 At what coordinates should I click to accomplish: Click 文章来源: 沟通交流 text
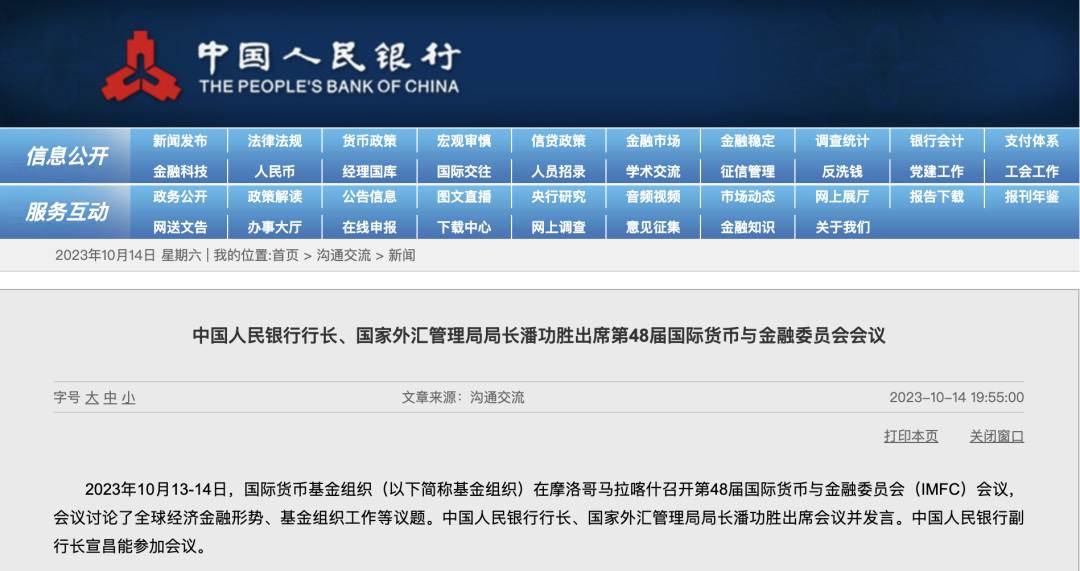pyautogui.click(x=463, y=397)
